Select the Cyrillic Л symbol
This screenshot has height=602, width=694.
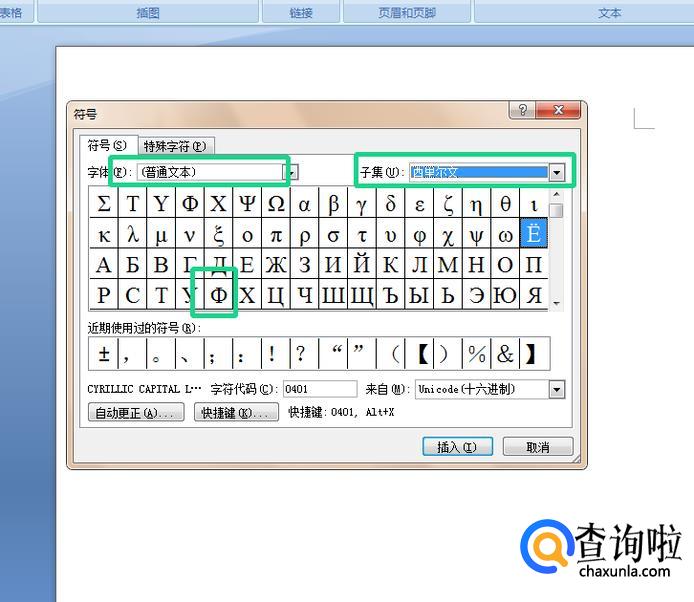[420, 264]
